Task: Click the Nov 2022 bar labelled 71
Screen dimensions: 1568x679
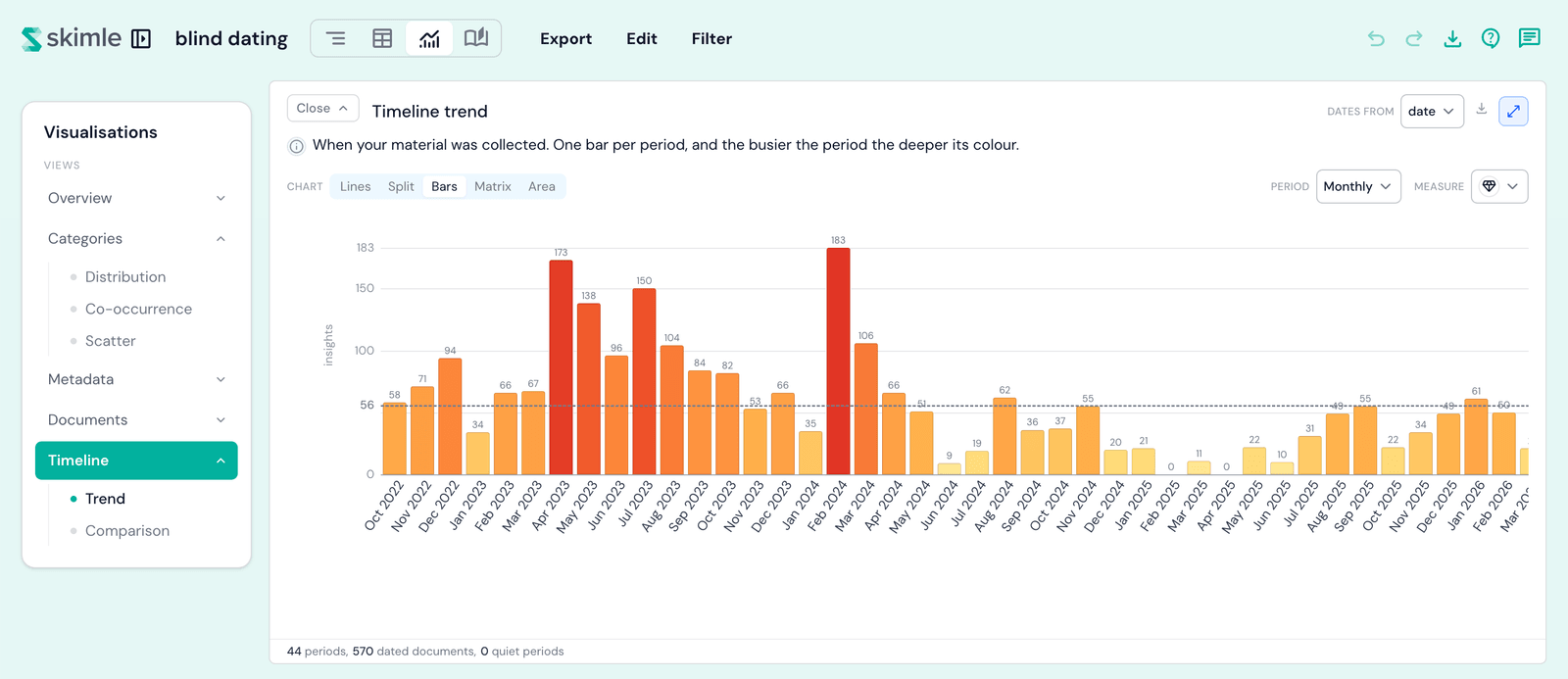Action: click(422, 431)
